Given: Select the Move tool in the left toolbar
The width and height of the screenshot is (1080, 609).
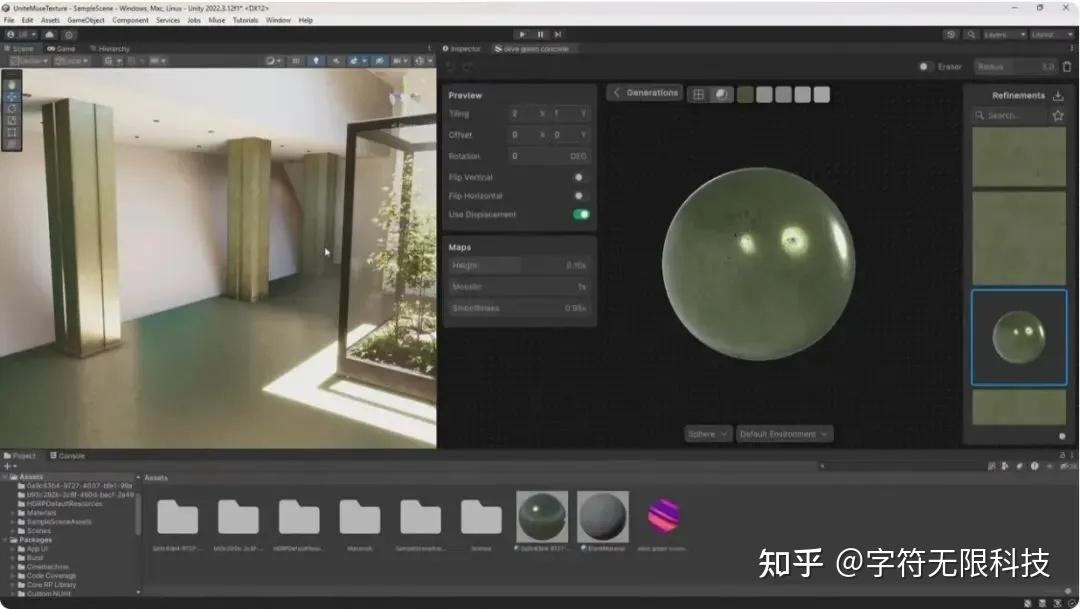Looking at the screenshot, I should coord(12,96).
